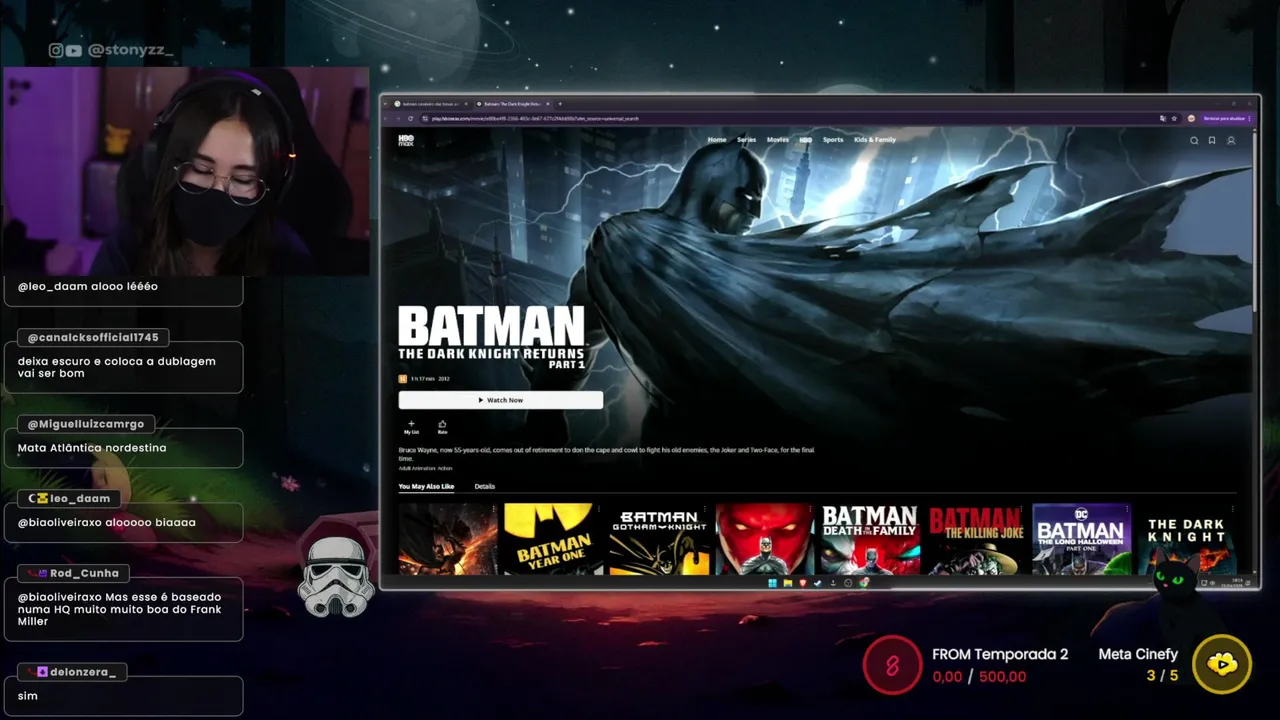The image size is (1280, 720).
Task: Switch to the first browser tab
Action: point(430,104)
